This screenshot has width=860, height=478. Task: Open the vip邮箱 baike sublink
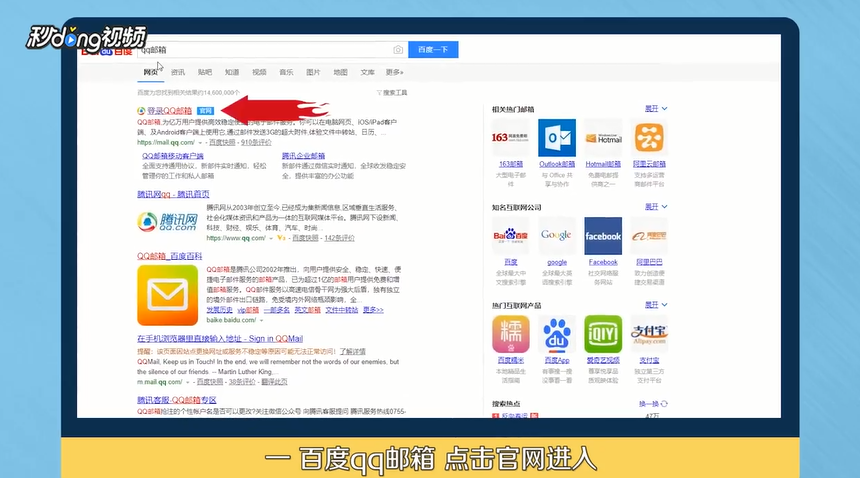(x=248, y=310)
